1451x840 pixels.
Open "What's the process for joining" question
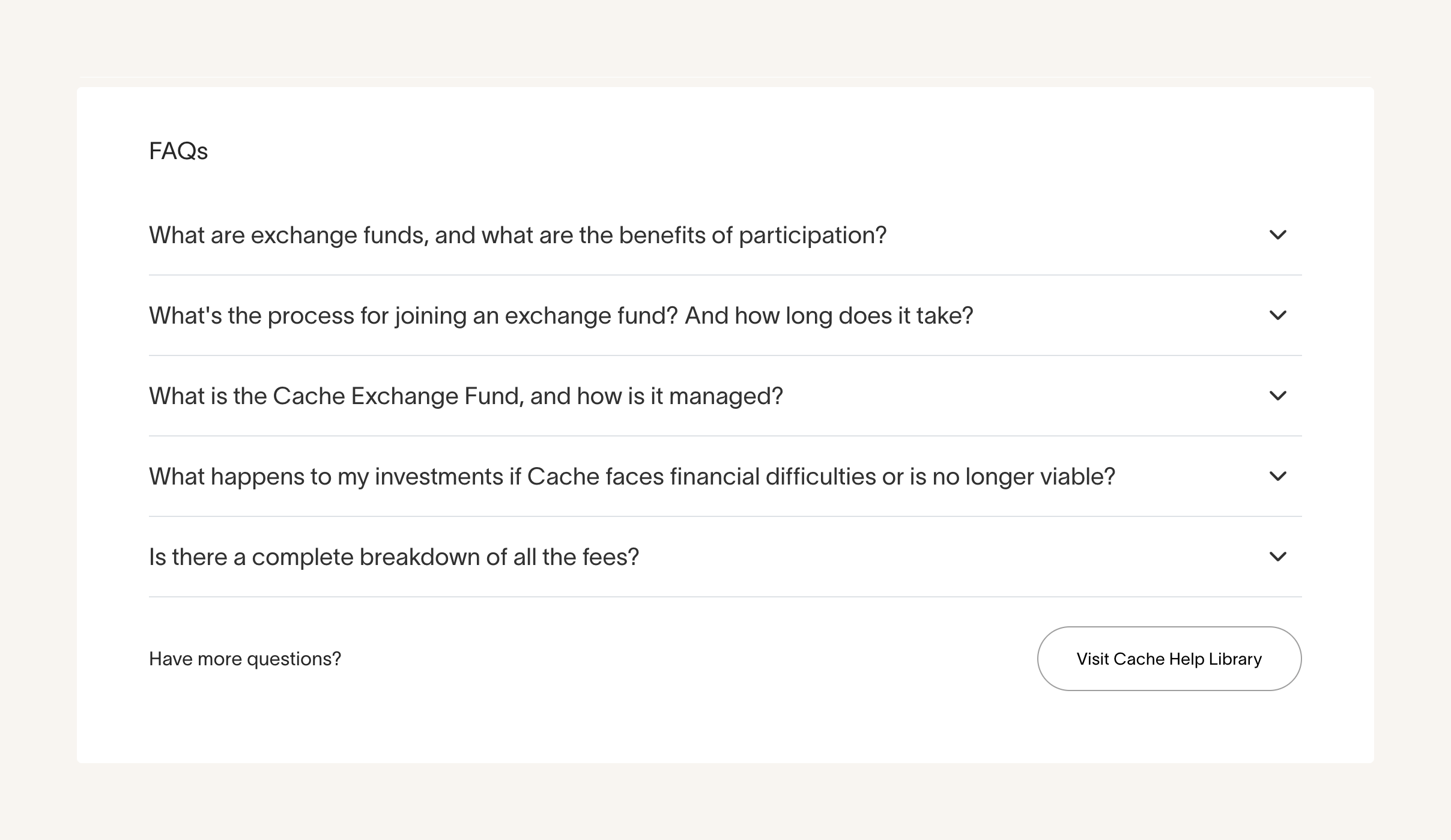pyautogui.click(x=560, y=315)
